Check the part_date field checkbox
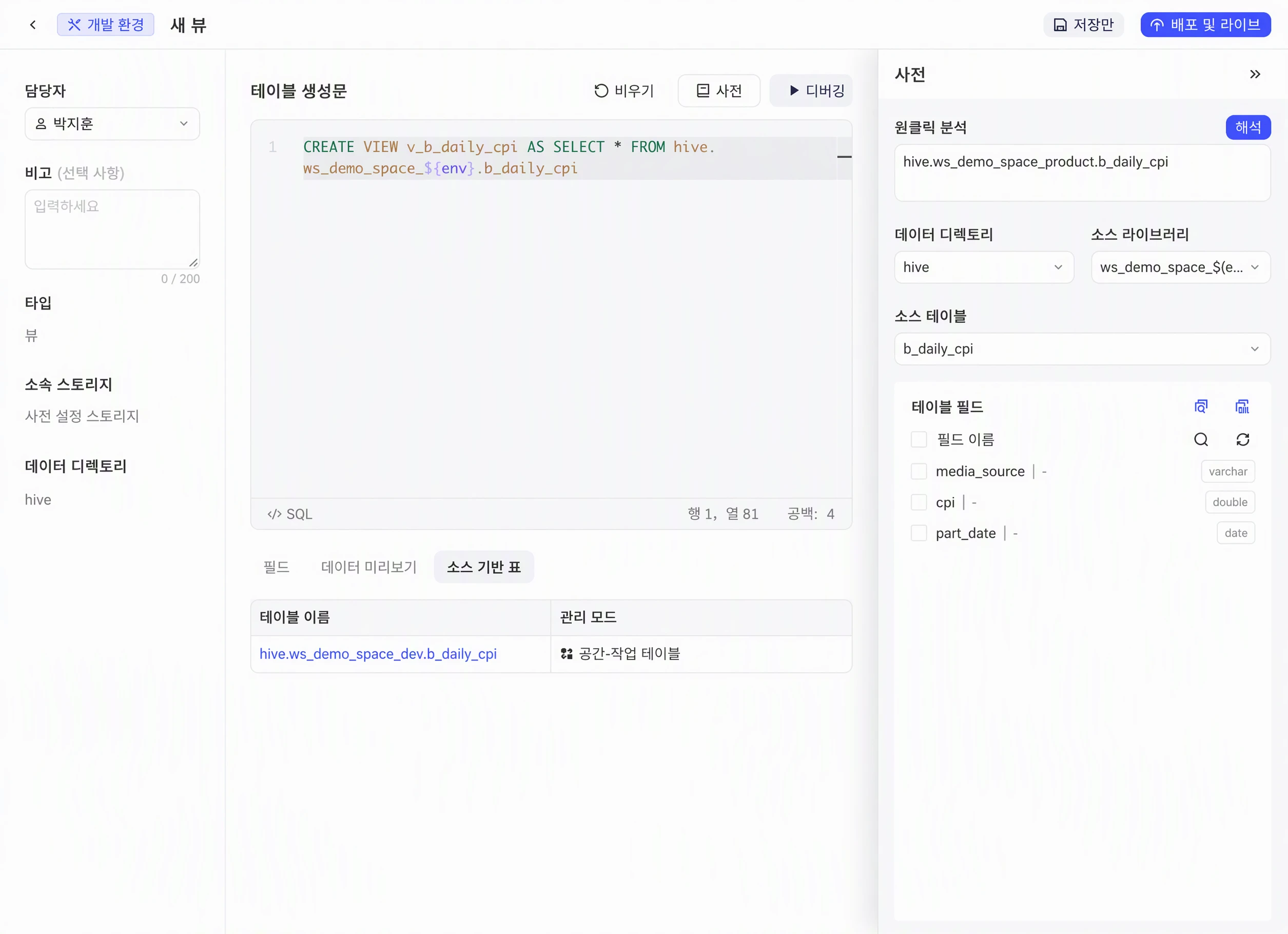 coord(919,533)
